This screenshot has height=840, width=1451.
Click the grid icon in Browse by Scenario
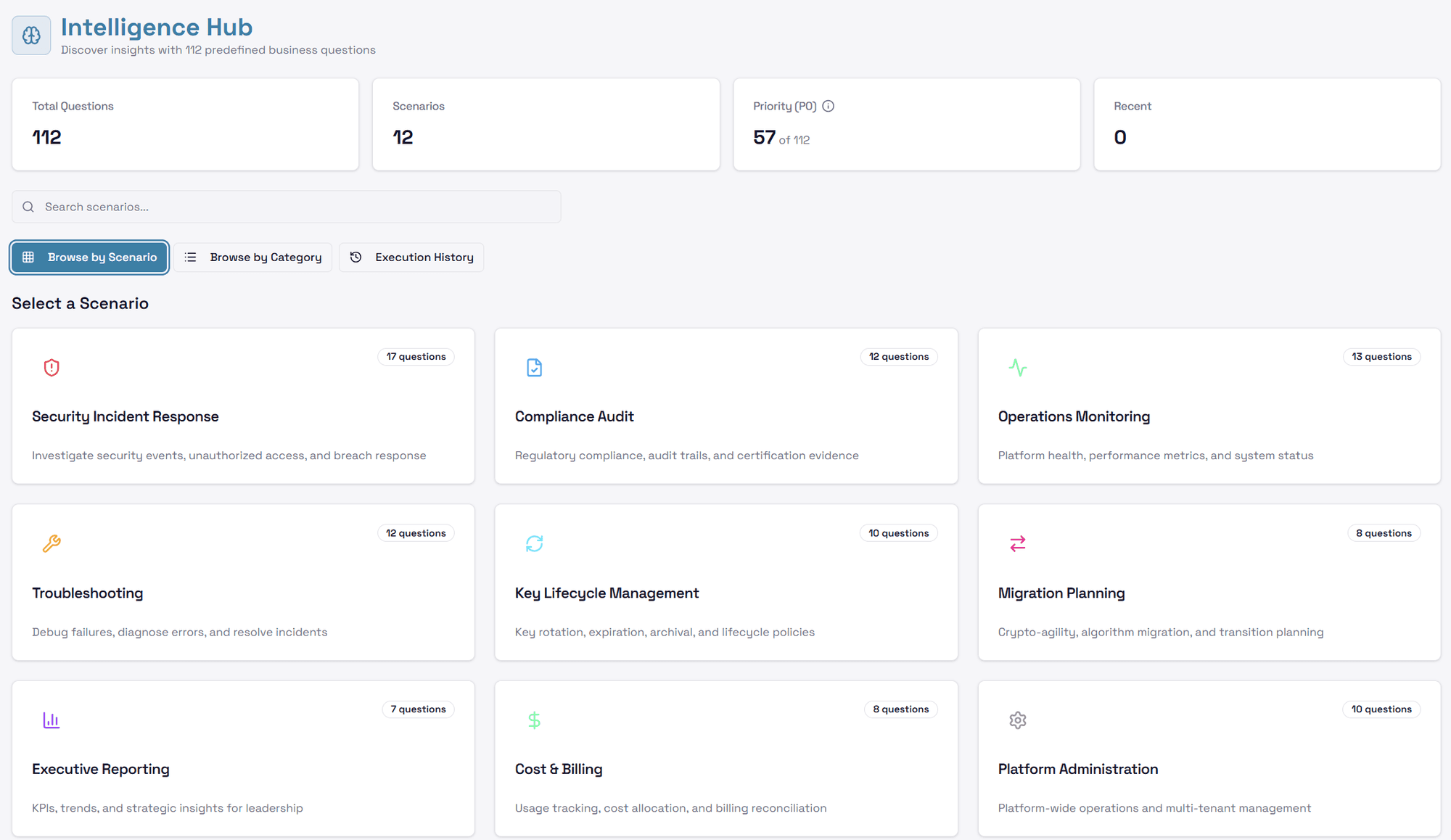click(28, 258)
